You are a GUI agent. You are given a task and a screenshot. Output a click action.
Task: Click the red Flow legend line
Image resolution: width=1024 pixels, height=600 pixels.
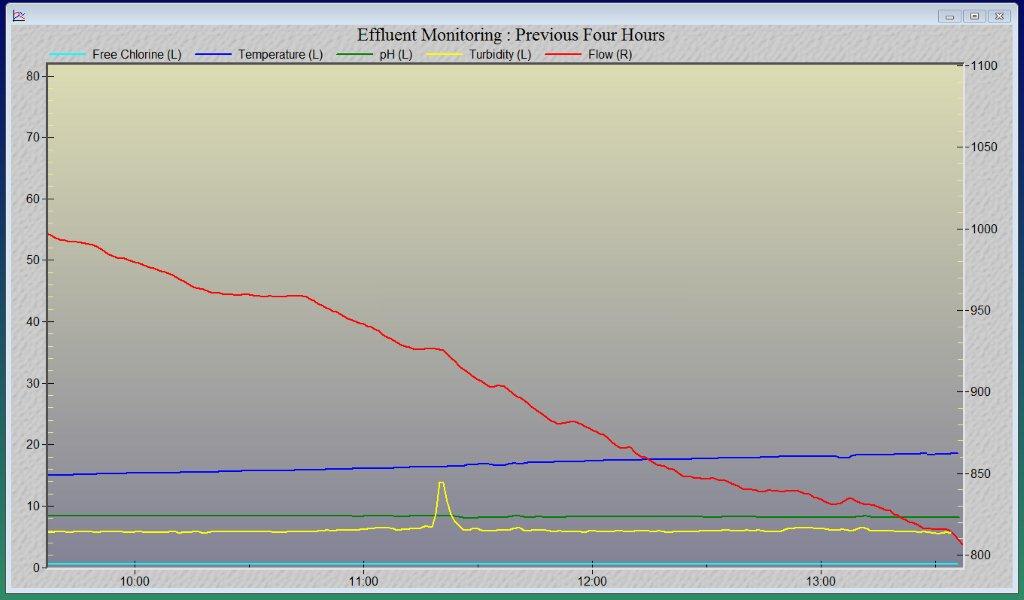click(563, 55)
